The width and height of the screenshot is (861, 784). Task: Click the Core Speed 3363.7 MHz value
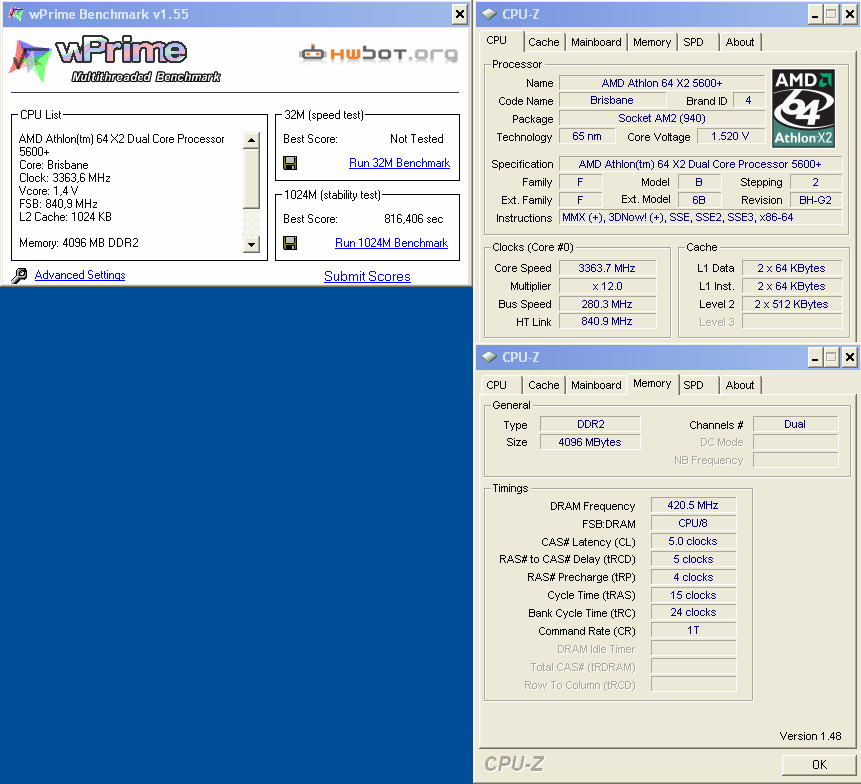[x=607, y=268]
